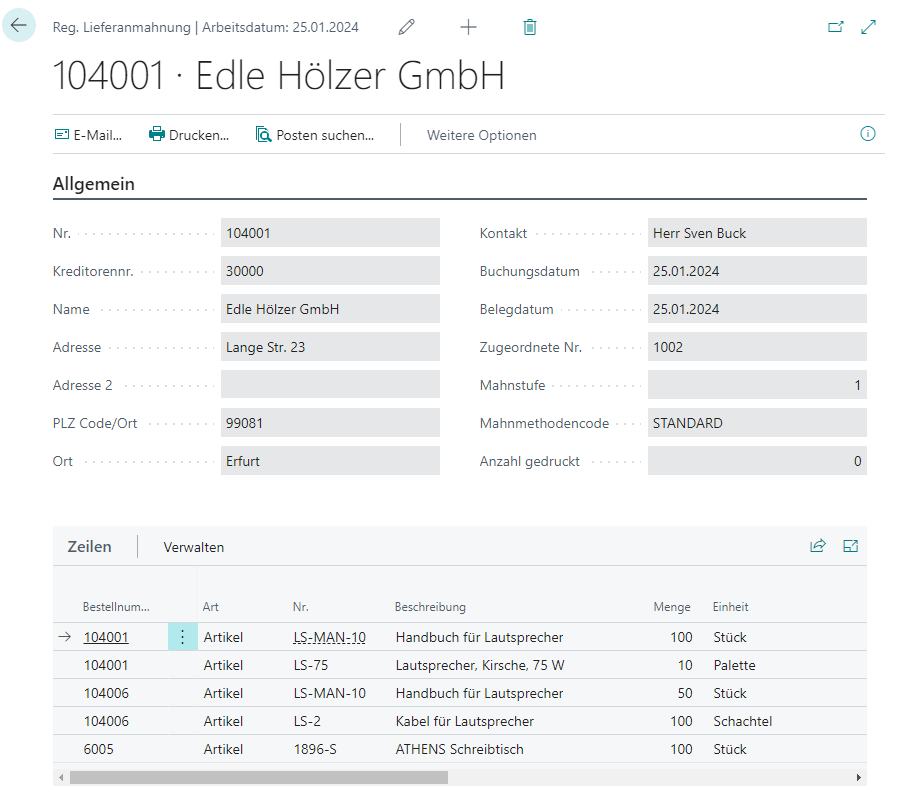Click the Drucken... action
Viewport: 901px width, 787px height.
189,135
